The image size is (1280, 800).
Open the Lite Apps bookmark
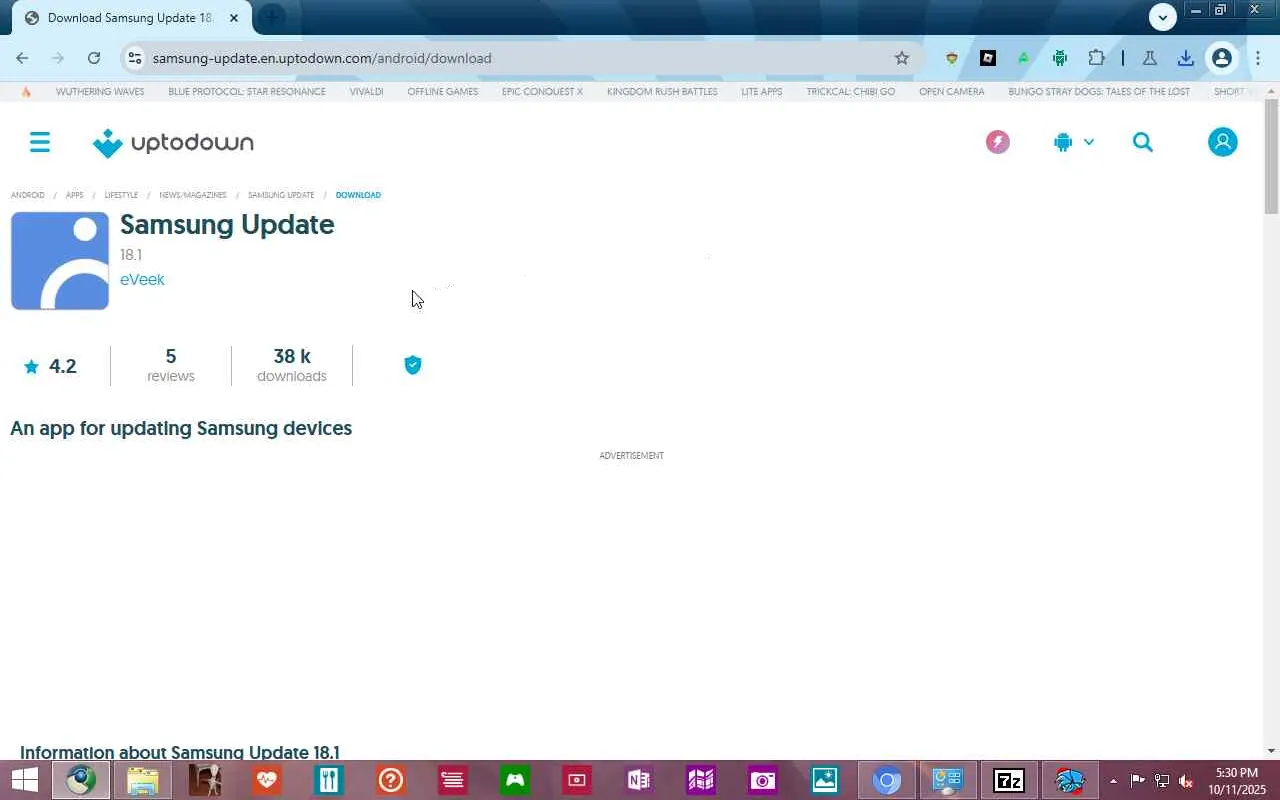click(x=762, y=91)
